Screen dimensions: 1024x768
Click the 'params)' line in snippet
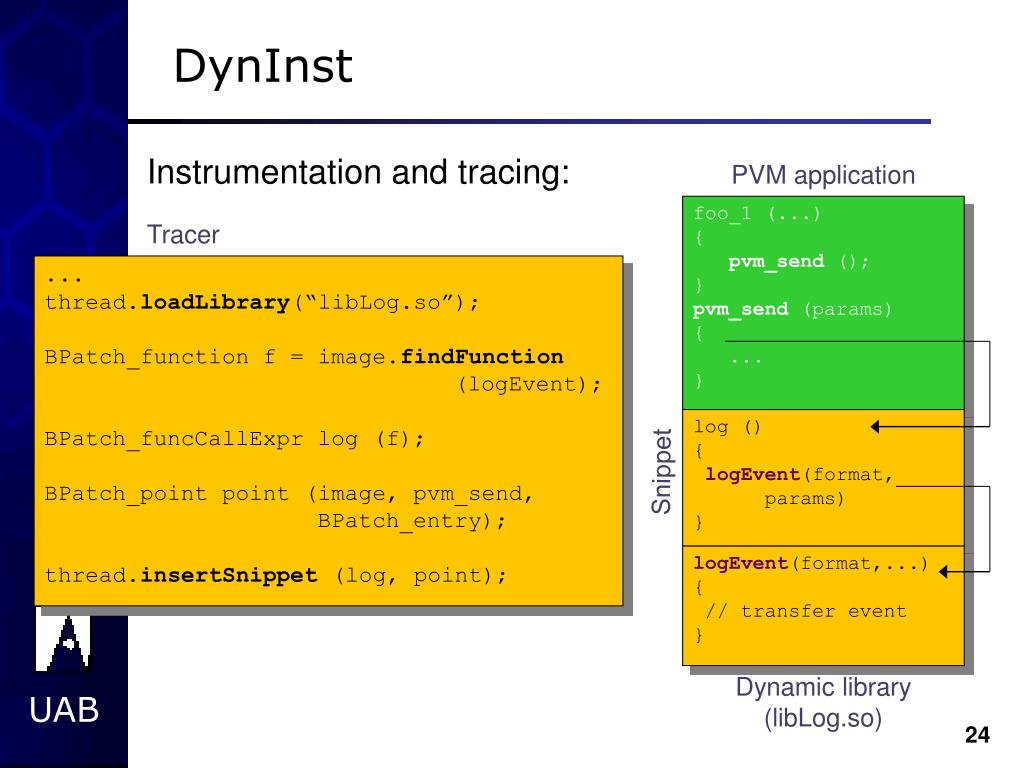(x=805, y=499)
